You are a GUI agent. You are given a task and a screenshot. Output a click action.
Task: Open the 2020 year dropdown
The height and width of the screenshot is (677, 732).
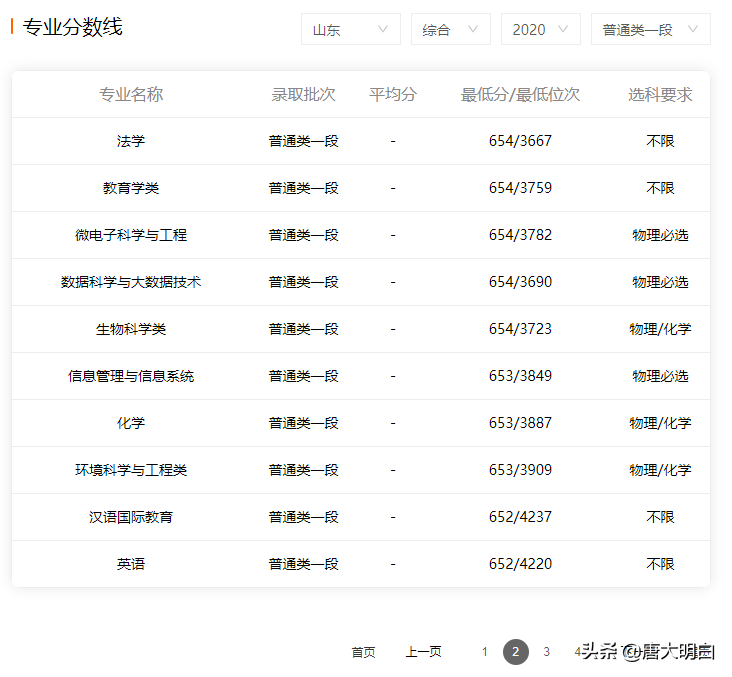coord(541,29)
